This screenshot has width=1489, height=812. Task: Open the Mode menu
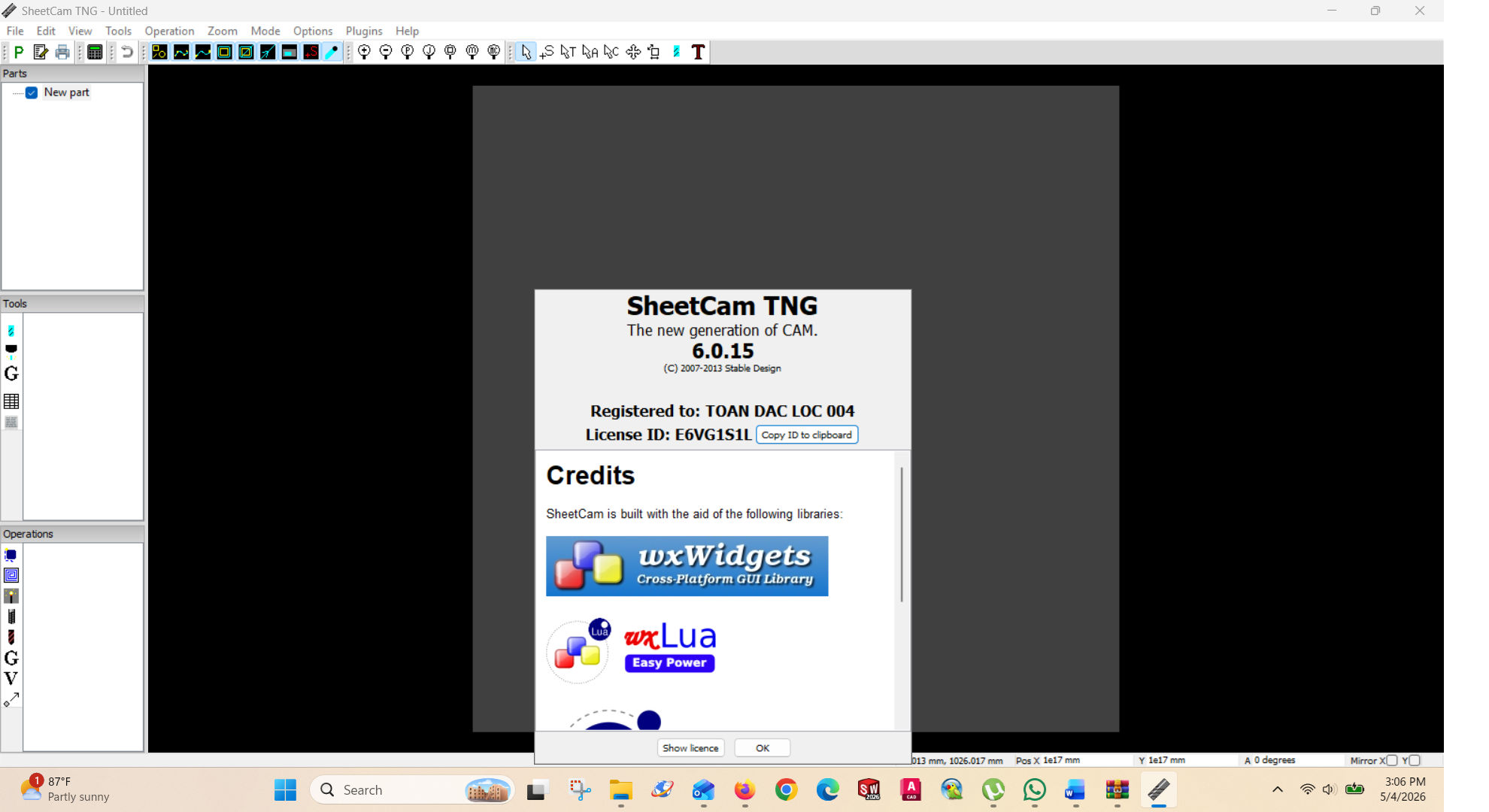coord(265,31)
